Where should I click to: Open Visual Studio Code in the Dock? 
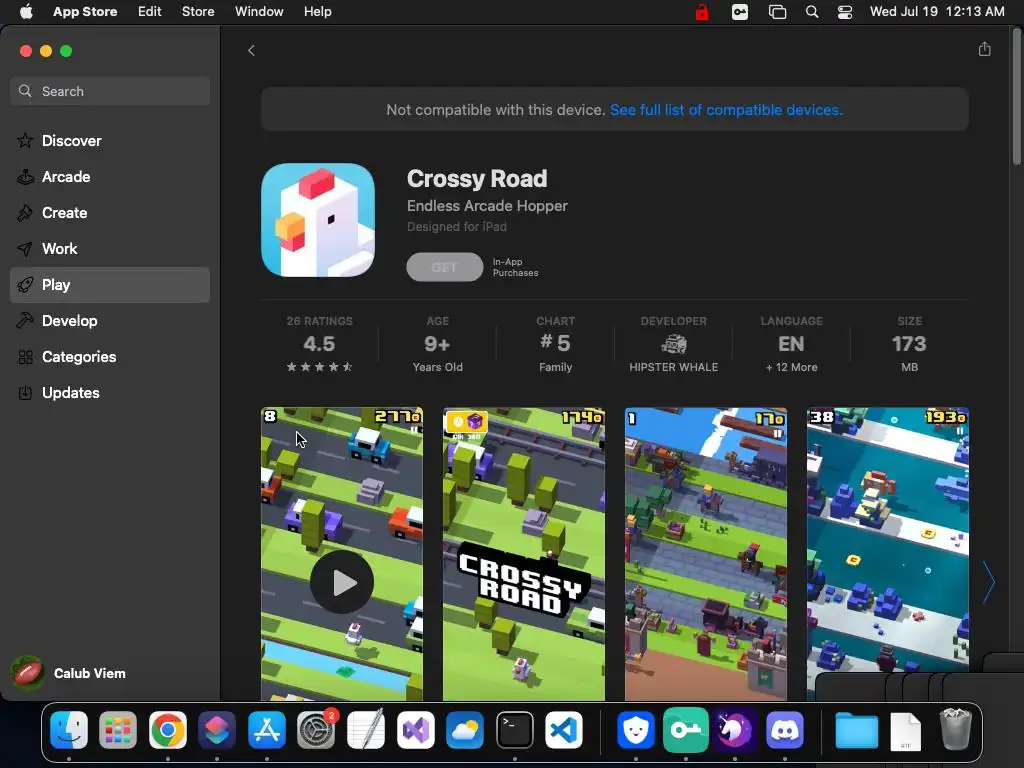click(x=564, y=730)
